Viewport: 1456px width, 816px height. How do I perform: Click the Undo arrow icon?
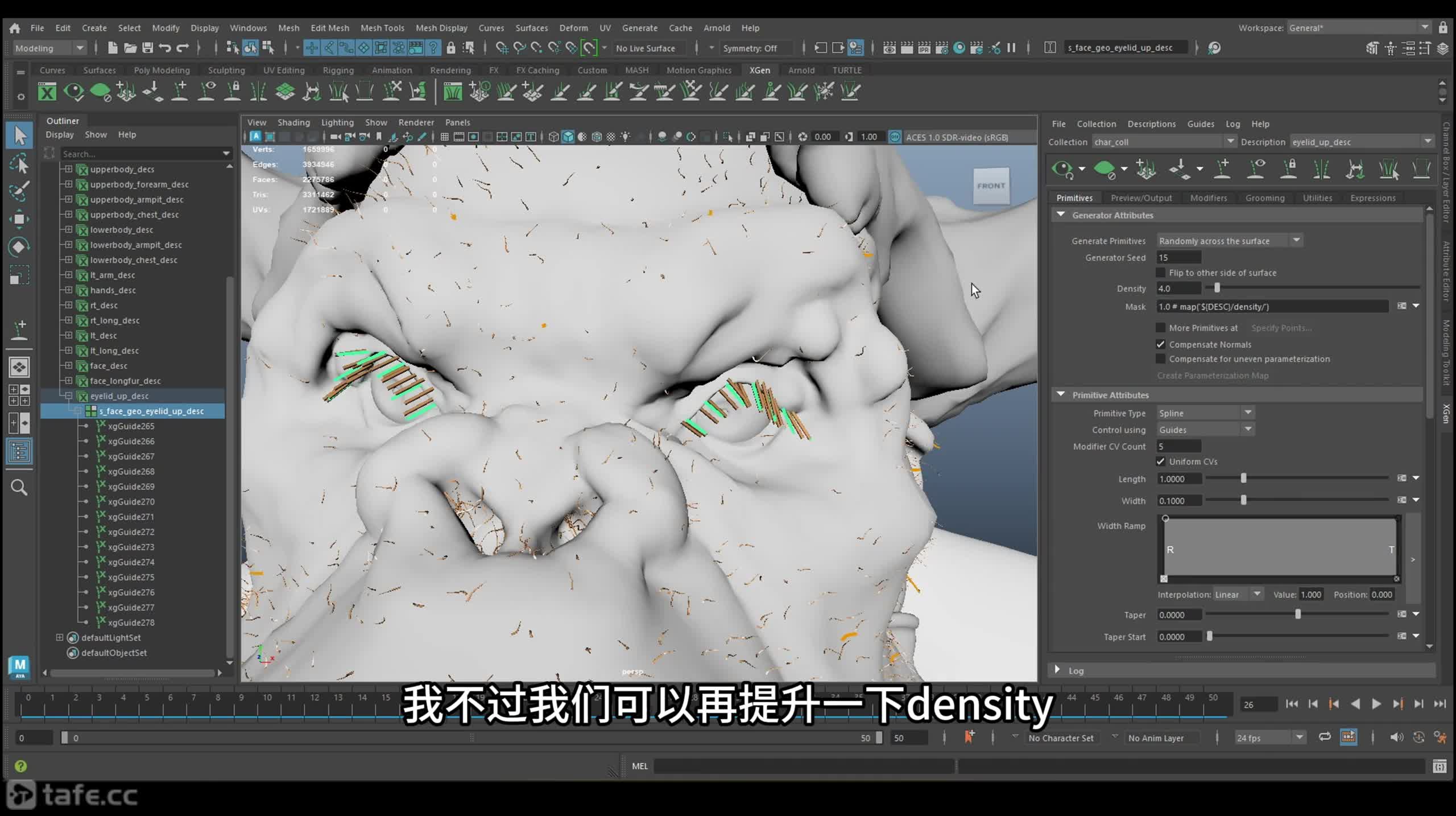(x=165, y=48)
